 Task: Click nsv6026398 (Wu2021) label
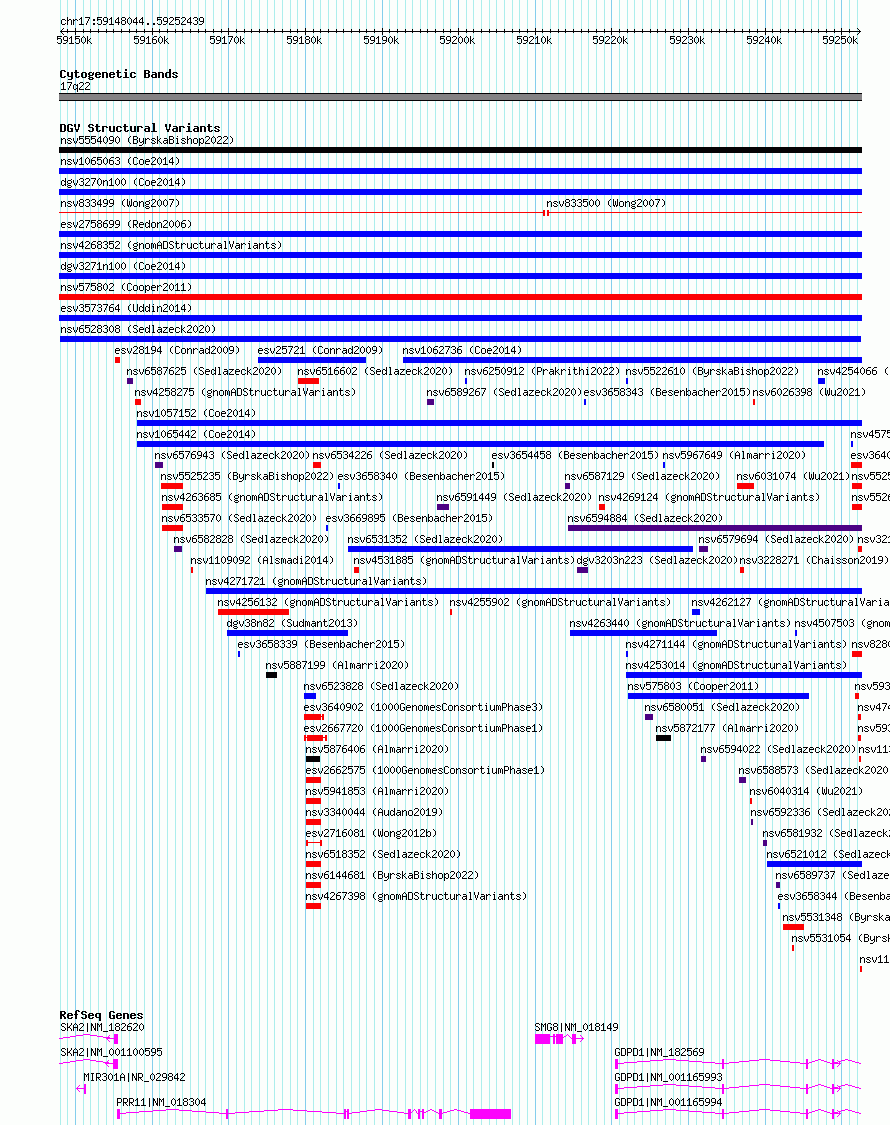coord(809,392)
